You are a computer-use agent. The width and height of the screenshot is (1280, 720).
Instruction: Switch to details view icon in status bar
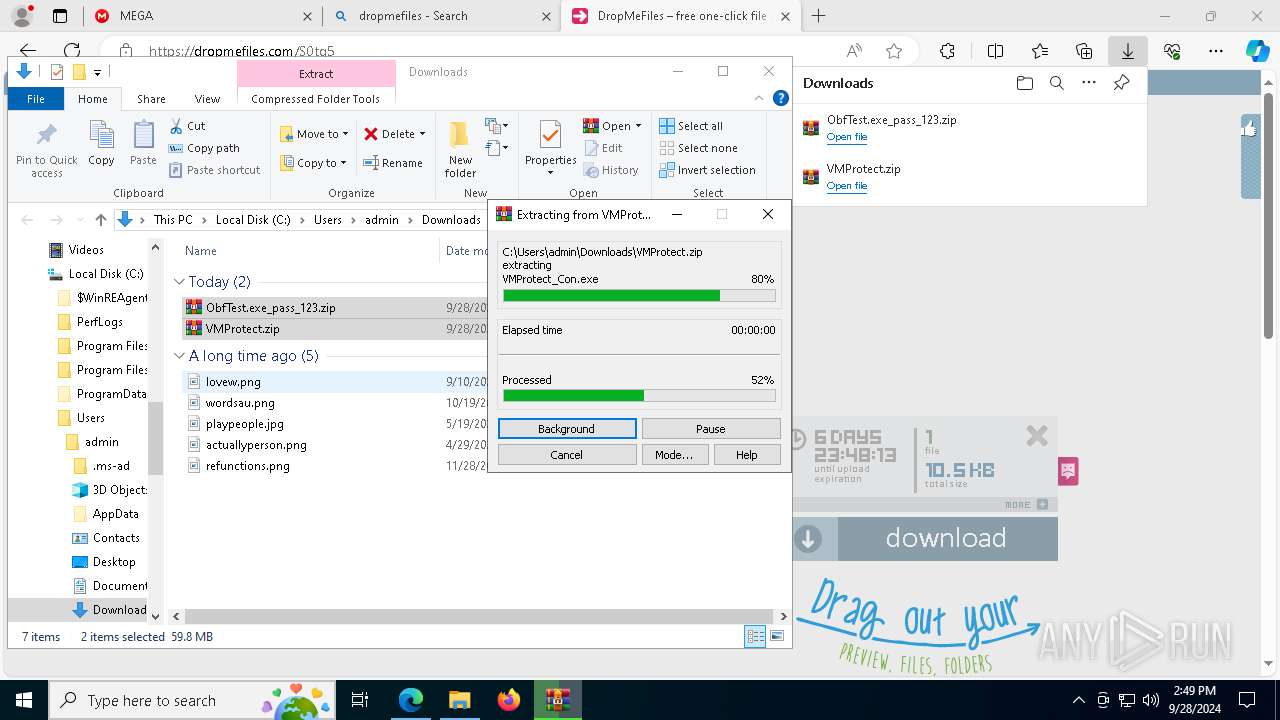(755, 637)
